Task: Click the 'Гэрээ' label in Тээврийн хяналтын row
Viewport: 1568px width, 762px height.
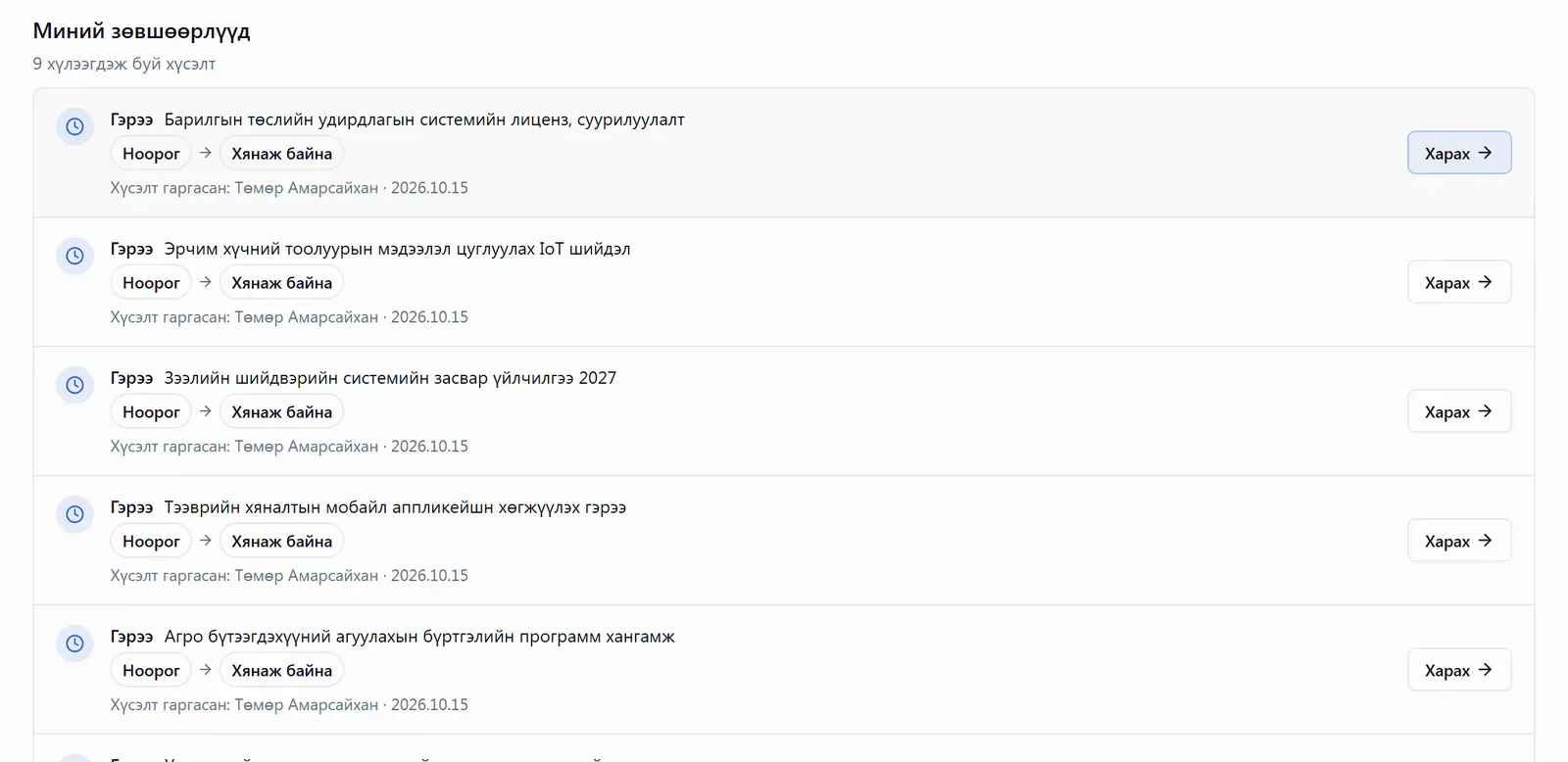Action: point(131,507)
